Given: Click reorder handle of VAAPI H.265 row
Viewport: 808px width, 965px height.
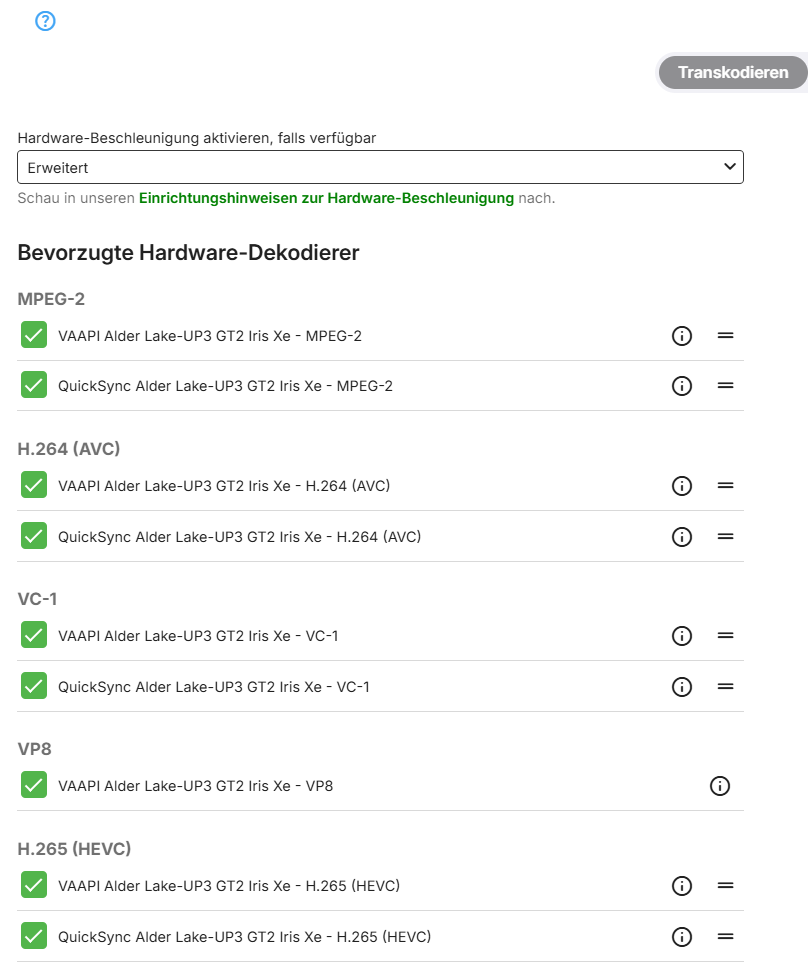Looking at the screenshot, I should [x=726, y=886].
